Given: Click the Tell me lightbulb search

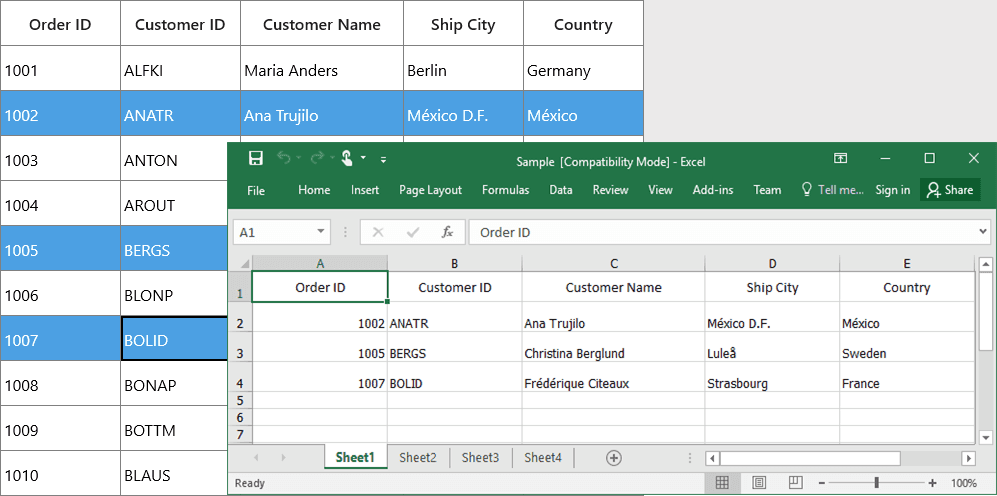Looking at the screenshot, I should point(833,189).
